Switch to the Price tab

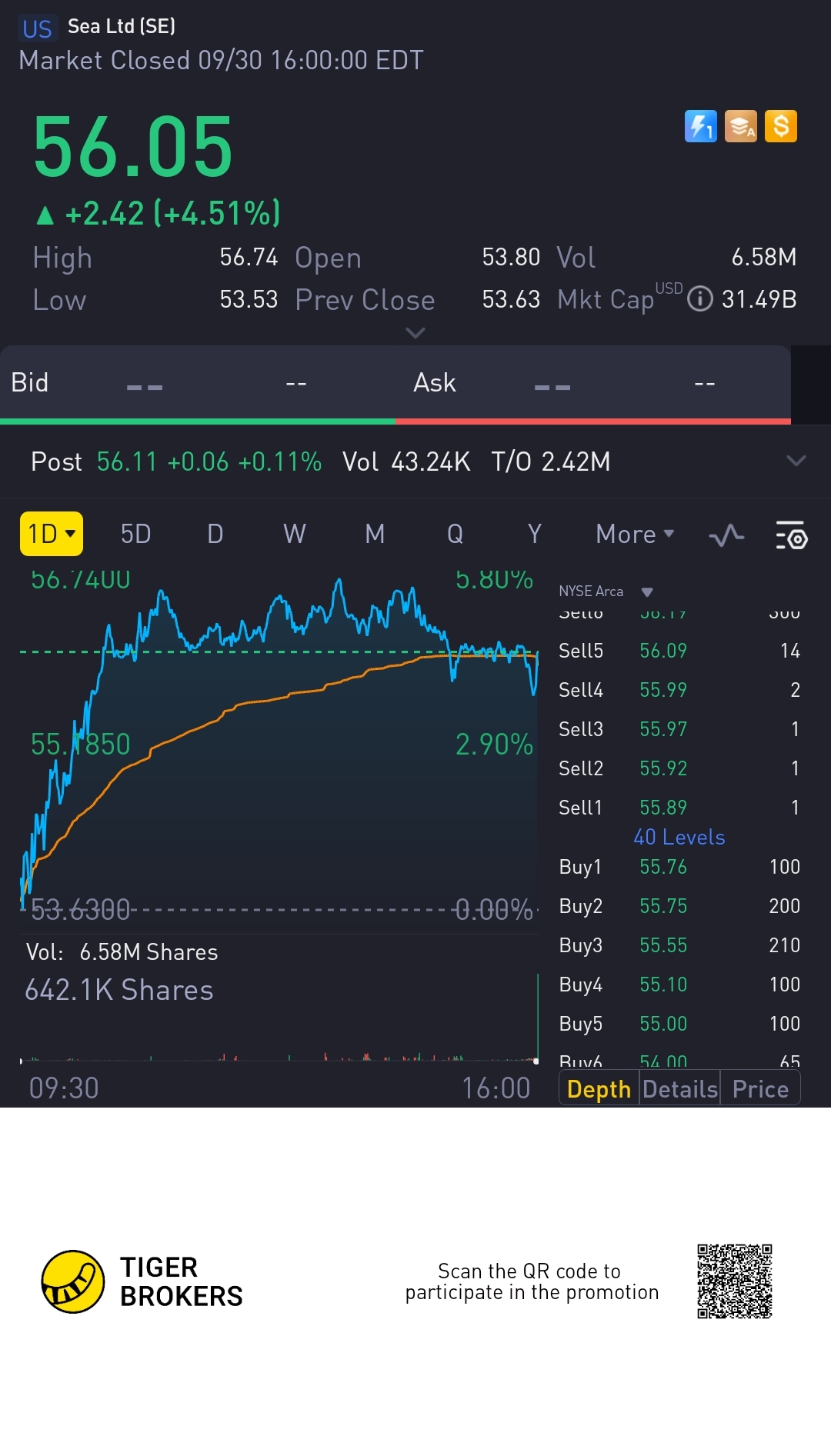760,1089
